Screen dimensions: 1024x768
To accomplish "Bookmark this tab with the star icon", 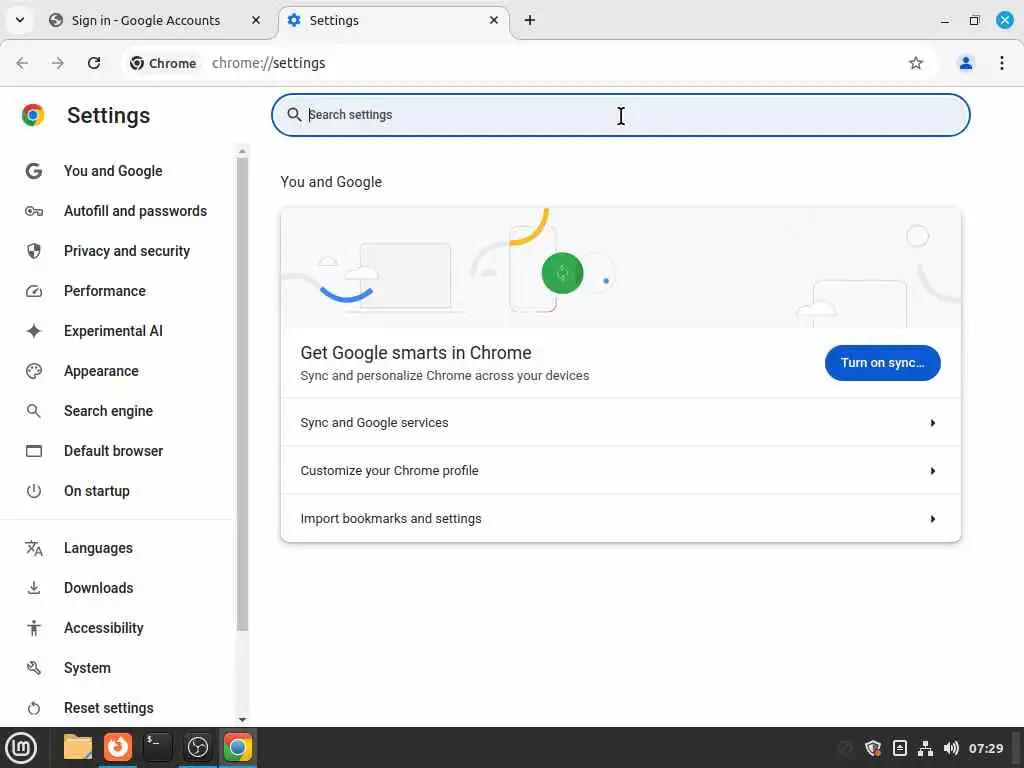I will click(x=916, y=63).
